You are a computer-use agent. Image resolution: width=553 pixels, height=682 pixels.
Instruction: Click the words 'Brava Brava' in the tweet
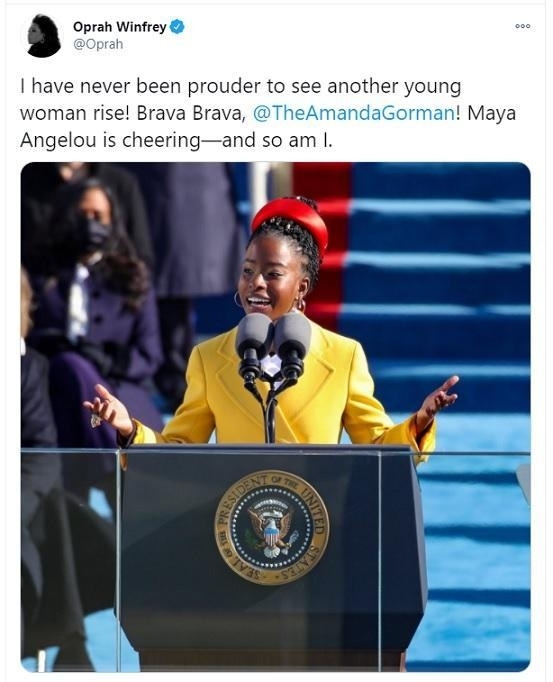190,113
